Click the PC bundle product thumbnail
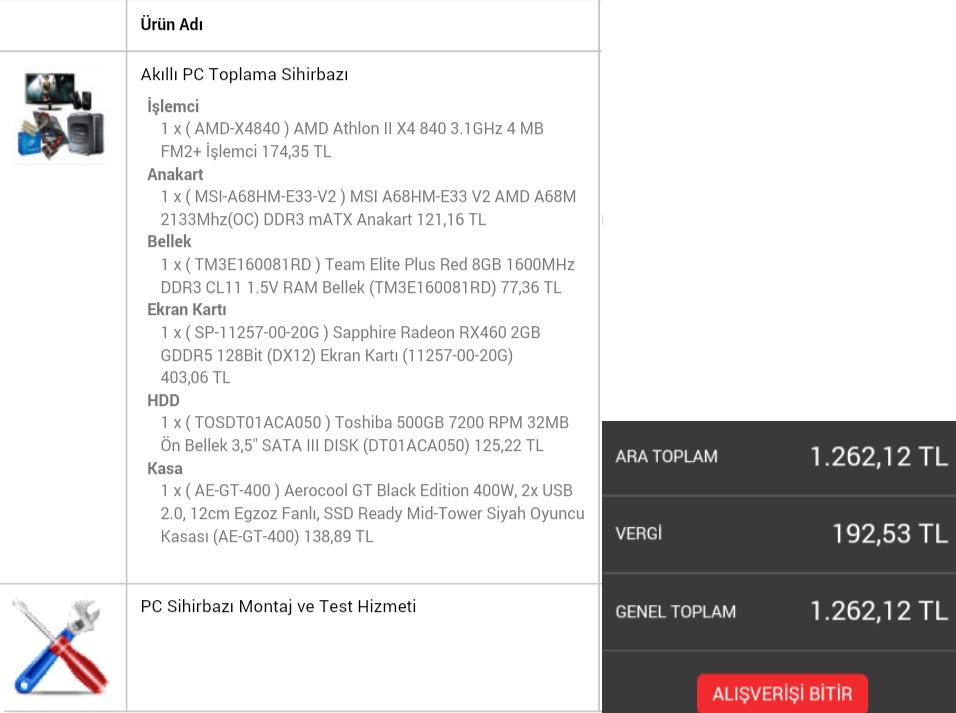 coord(61,115)
